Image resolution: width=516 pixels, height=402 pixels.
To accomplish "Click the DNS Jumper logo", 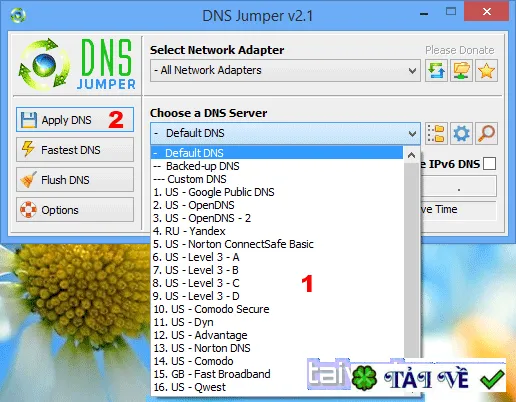I will coord(77,65).
